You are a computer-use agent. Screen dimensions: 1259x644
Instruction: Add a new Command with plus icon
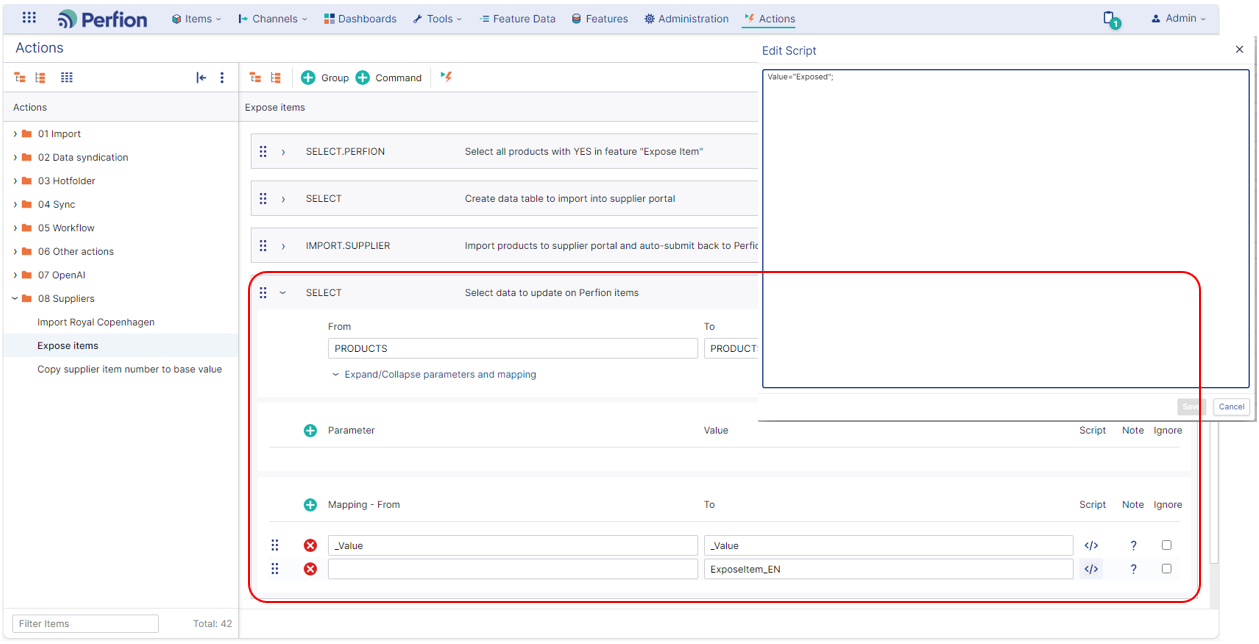pyautogui.click(x=363, y=77)
